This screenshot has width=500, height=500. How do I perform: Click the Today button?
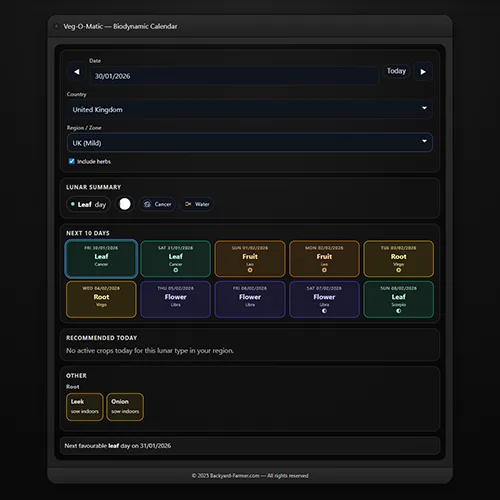[396, 71]
